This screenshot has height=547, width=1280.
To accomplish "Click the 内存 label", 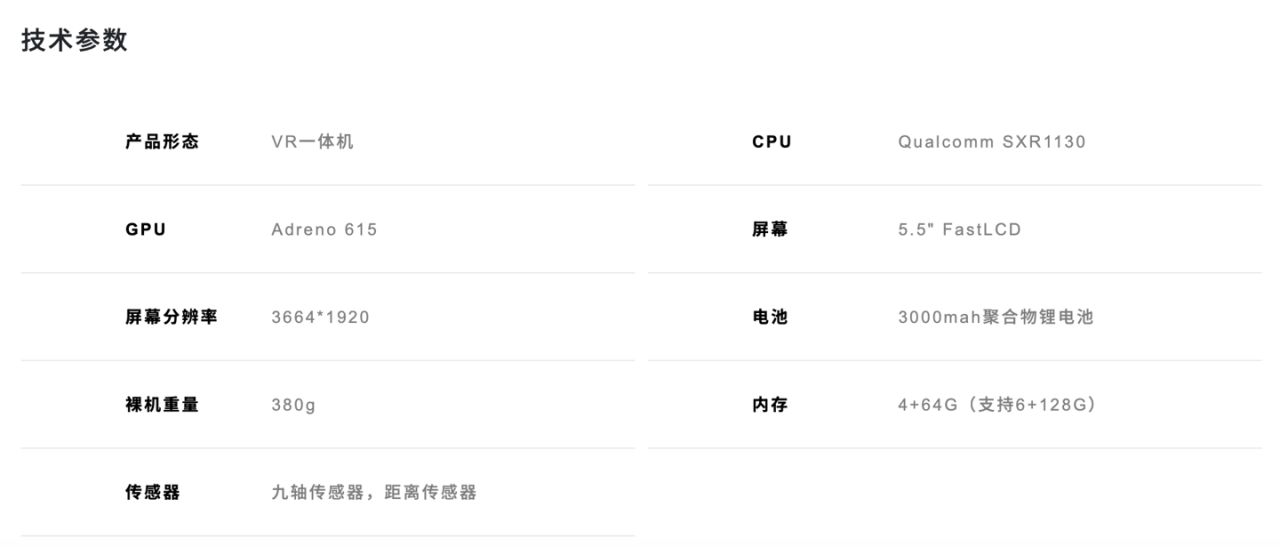I will [770, 405].
